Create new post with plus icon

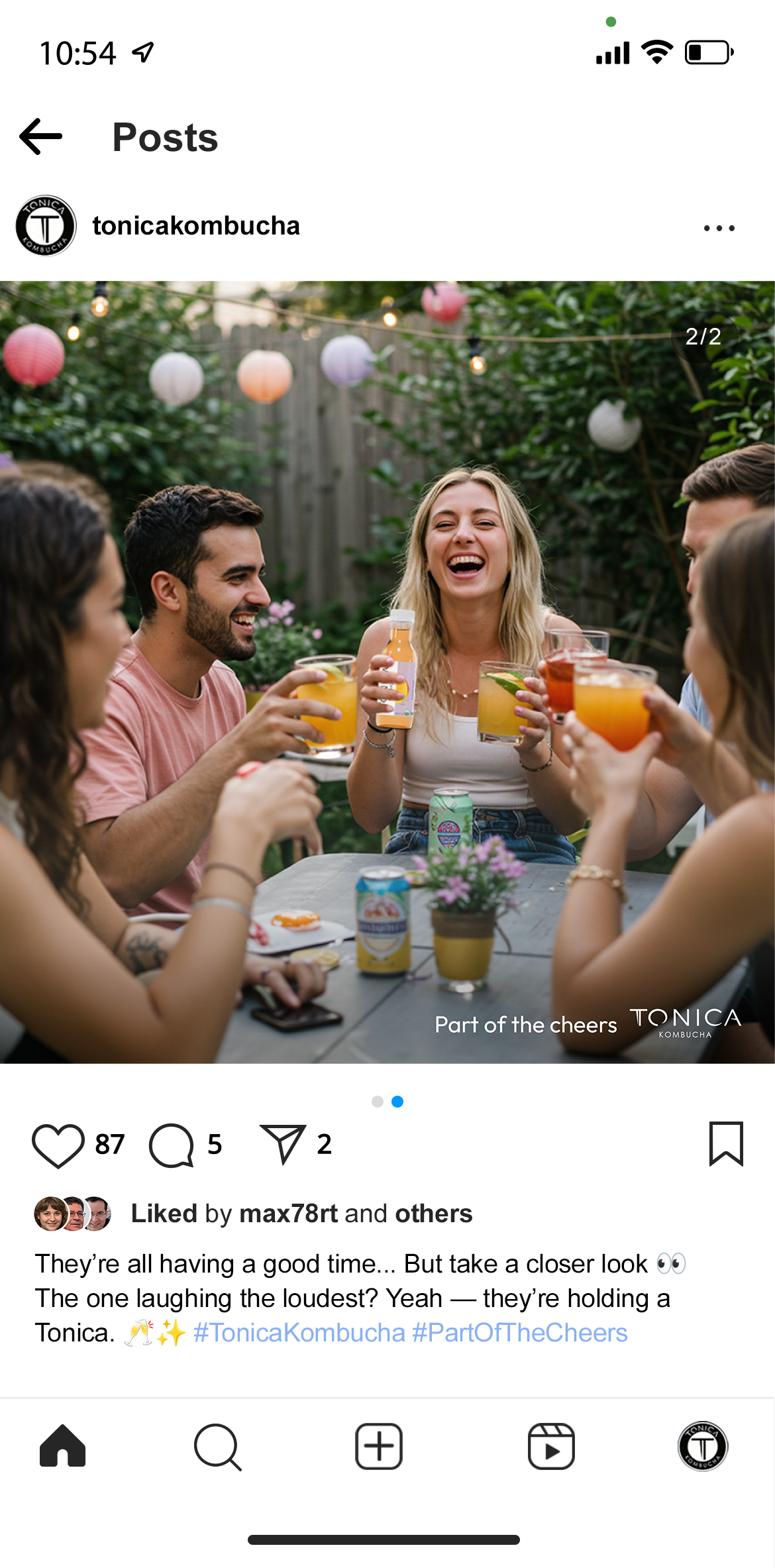379,1446
